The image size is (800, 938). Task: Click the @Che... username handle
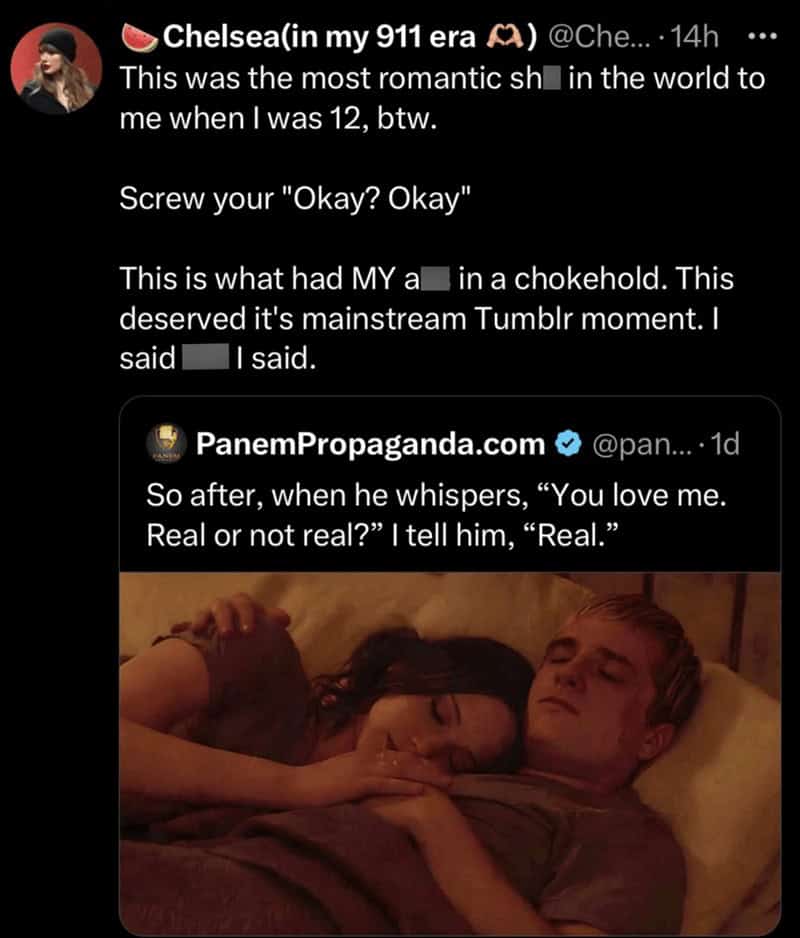click(600, 38)
